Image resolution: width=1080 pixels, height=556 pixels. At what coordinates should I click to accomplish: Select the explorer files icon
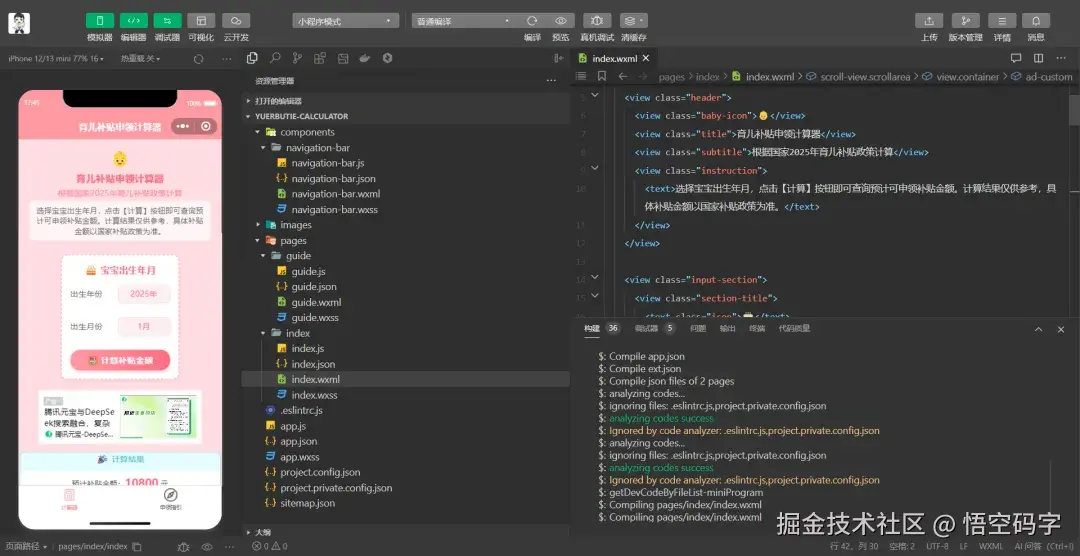[x=252, y=59]
